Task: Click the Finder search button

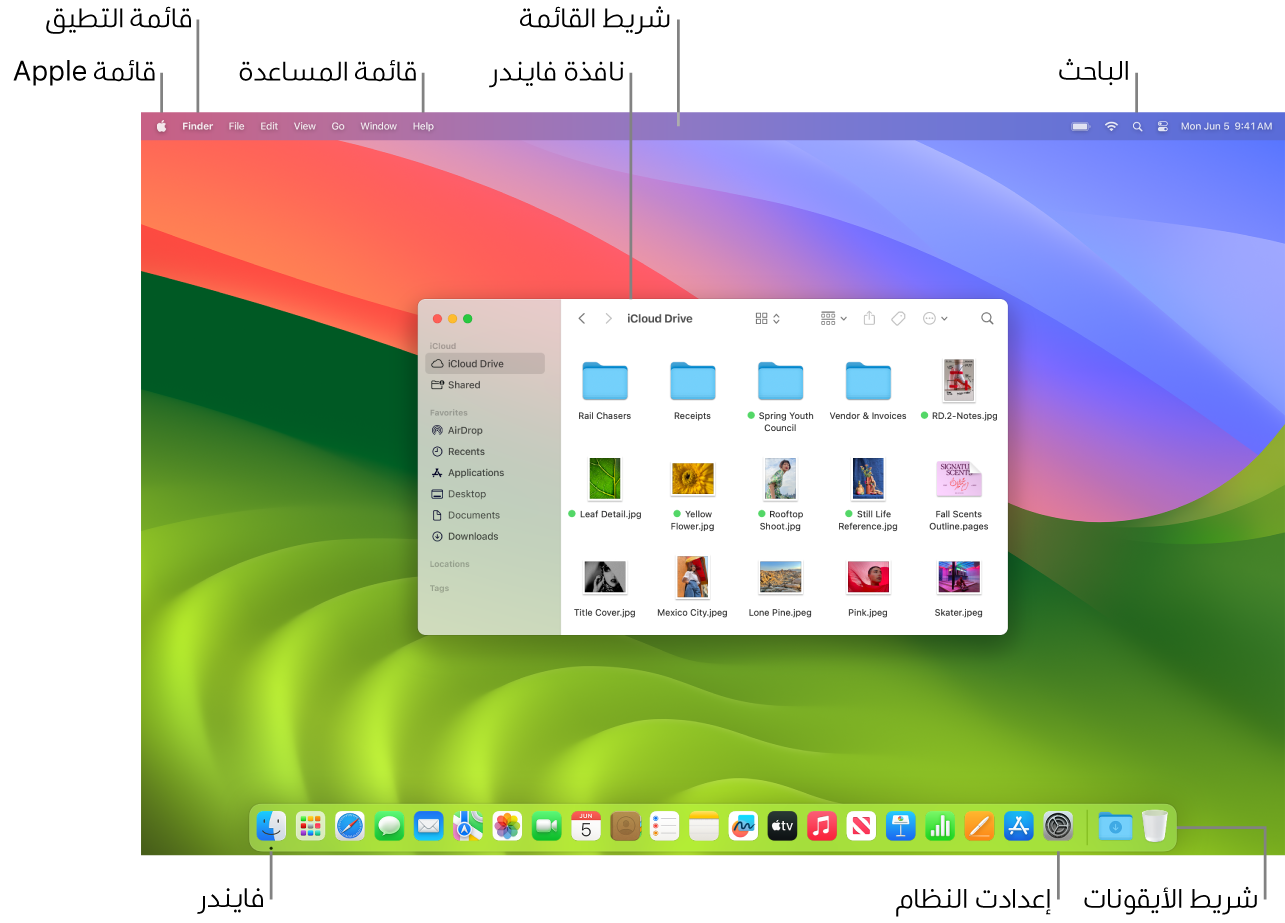Action: point(987,318)
